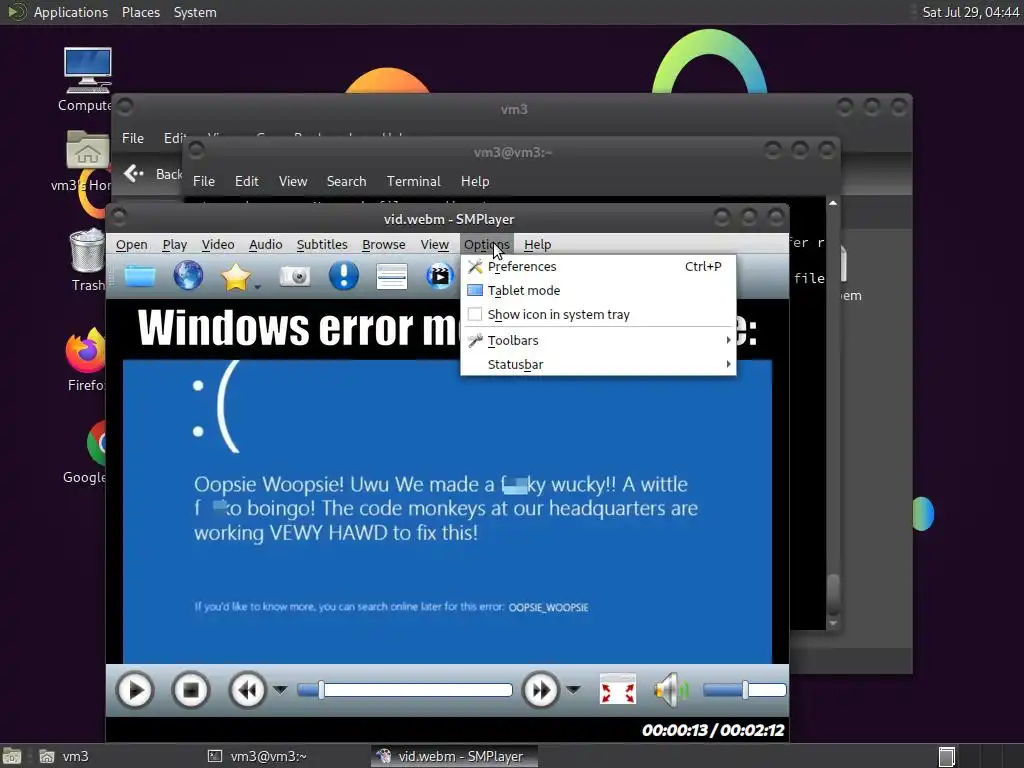Stop playback with the stop button

pyautogui.click(x=191, y=690)
